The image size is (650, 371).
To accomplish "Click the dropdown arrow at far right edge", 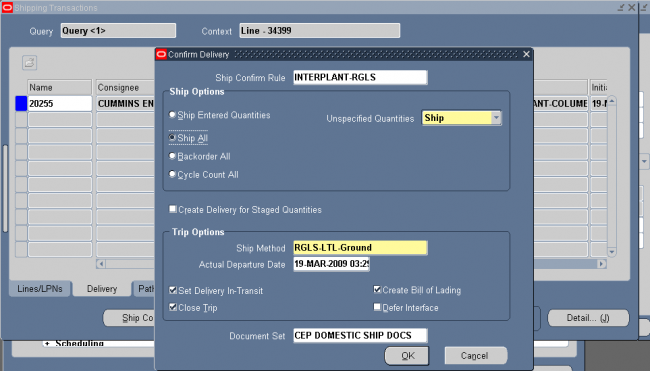I will tap(644, 161).
